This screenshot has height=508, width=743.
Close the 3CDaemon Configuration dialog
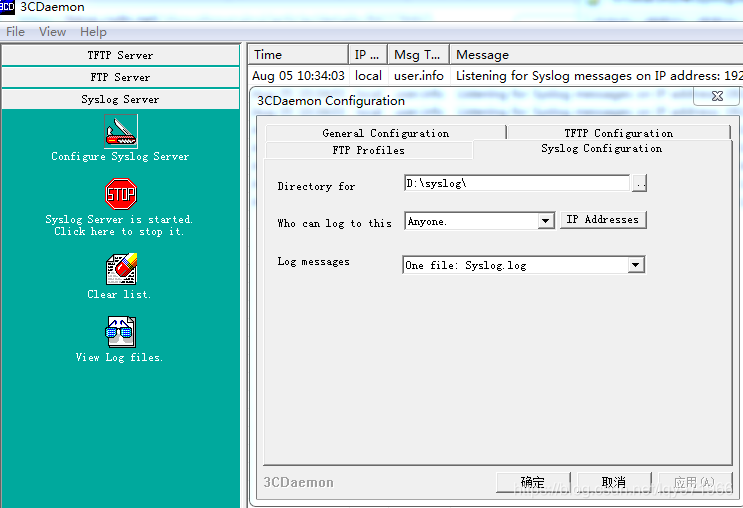[717, 96]
